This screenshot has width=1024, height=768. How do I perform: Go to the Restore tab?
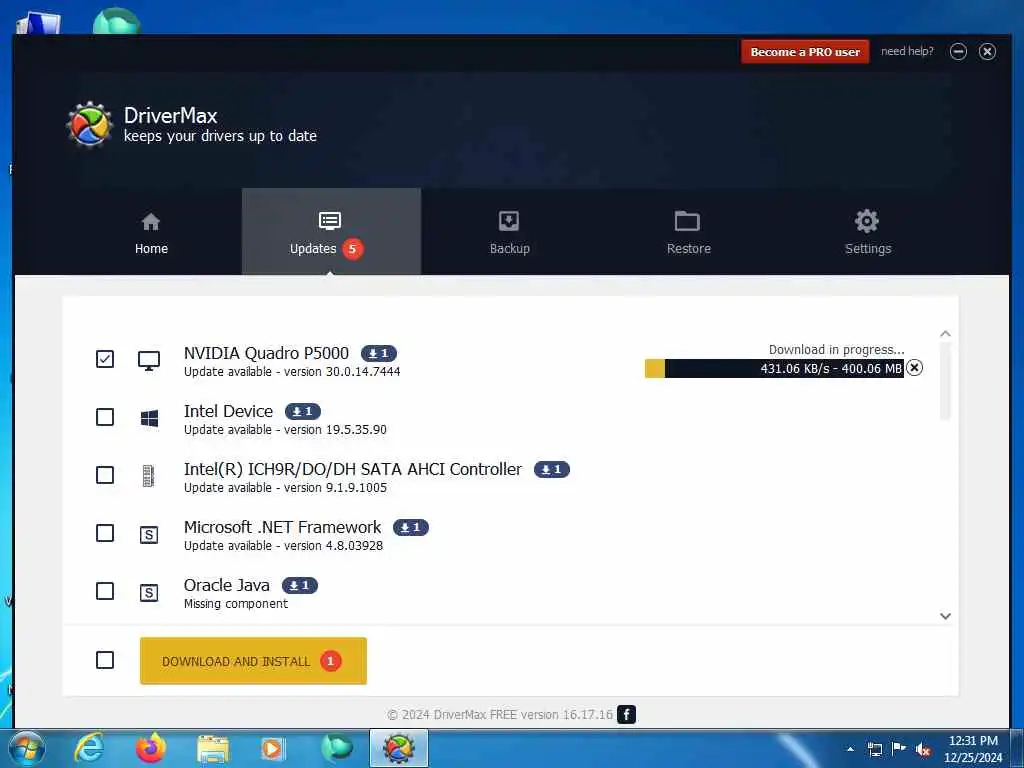[x=688, y=232]
